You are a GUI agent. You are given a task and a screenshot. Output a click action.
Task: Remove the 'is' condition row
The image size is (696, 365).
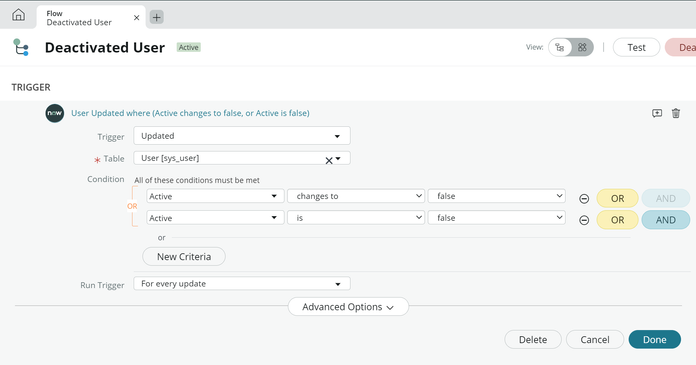(584, 220)
